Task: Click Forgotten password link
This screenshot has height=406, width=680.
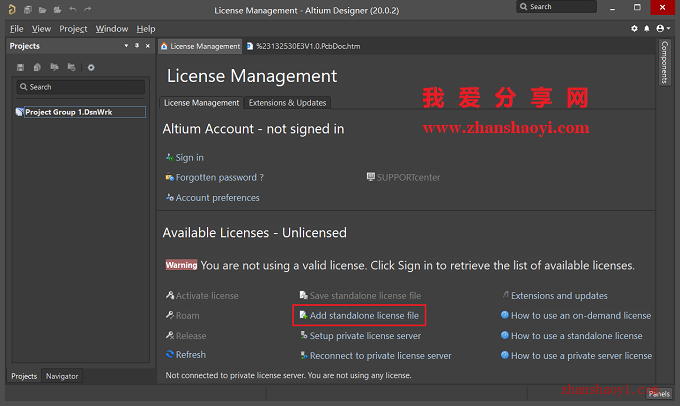Action: (x=219, y=177)
